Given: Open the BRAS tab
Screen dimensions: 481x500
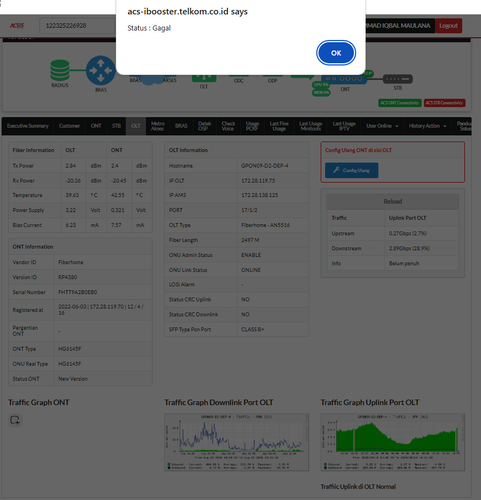Looking at the screenshot, I should (181, 126).
